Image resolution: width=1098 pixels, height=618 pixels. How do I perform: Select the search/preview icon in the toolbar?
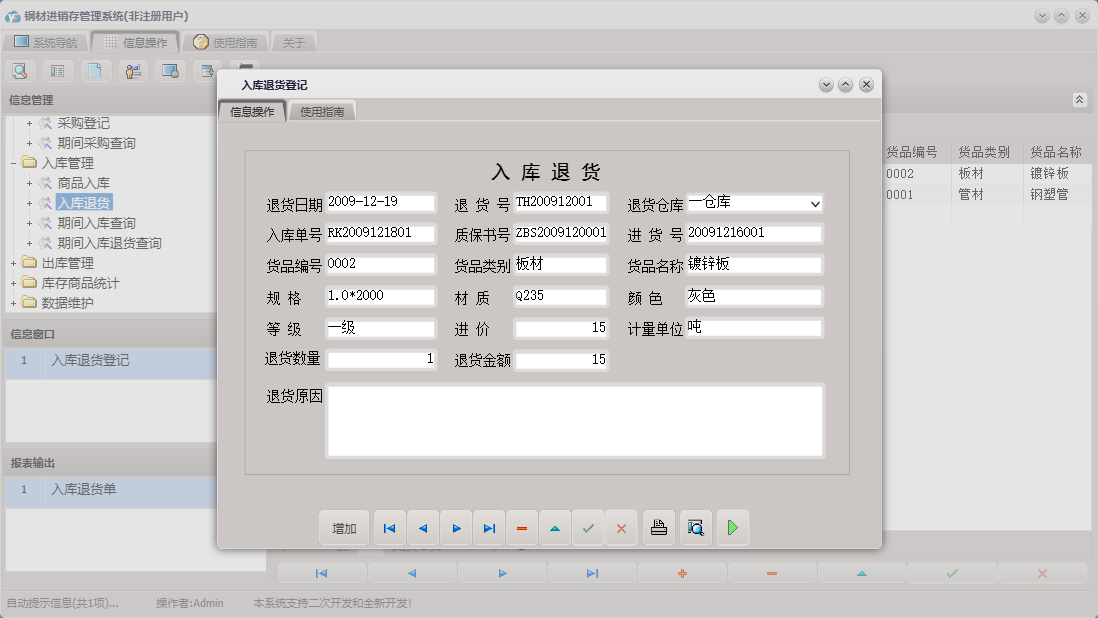tap(20, 71)
